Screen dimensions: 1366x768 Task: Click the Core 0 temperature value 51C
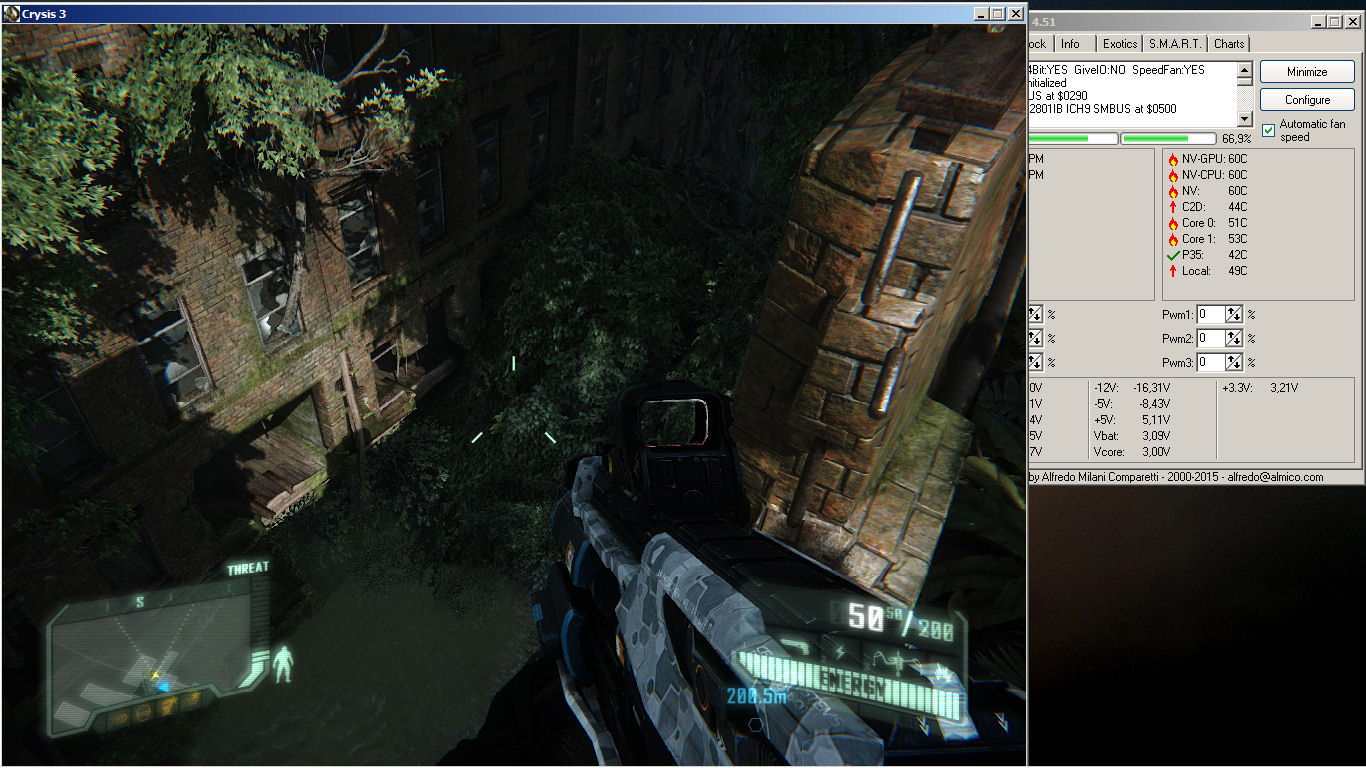pyautogui.click(x=1238, y=223)
